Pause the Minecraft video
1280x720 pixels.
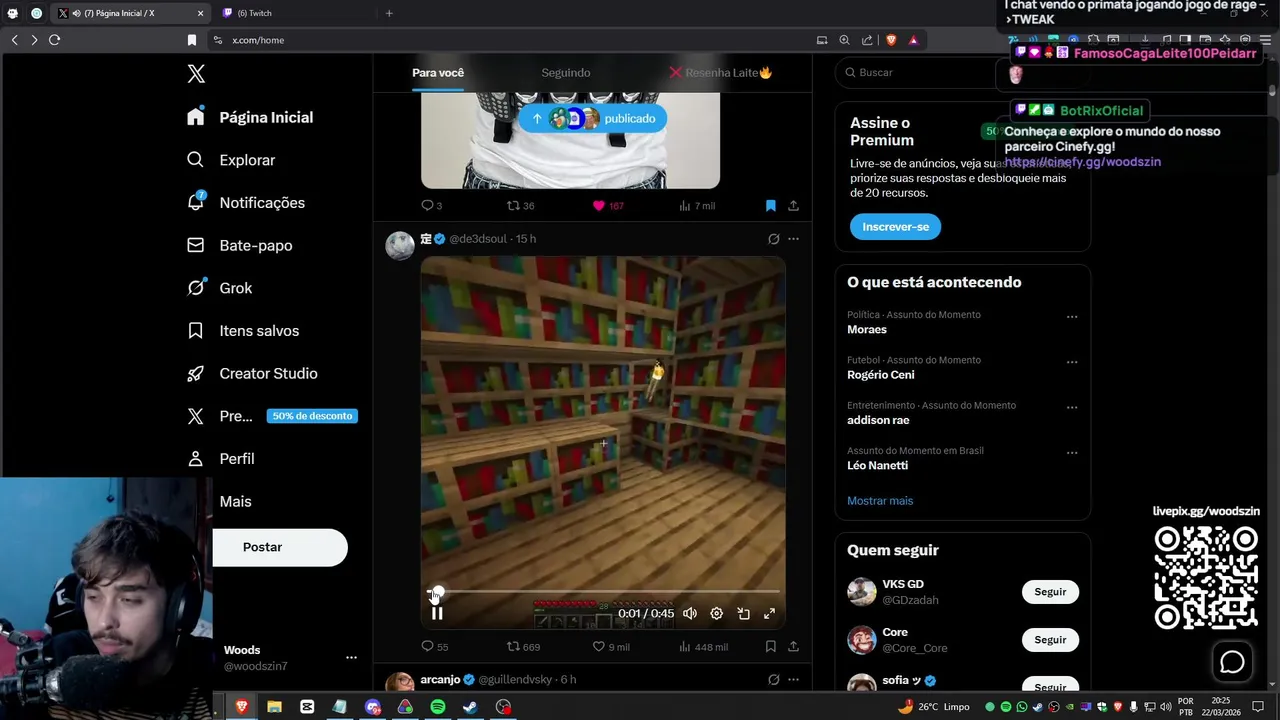pos(437,613)
